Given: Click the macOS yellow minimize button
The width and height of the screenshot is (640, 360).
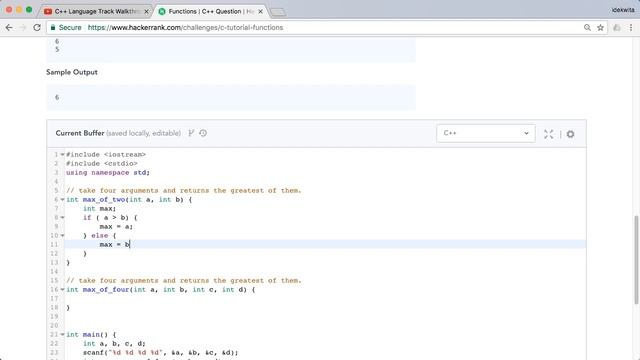Looking at the screenshot, I should pos(19,9).
